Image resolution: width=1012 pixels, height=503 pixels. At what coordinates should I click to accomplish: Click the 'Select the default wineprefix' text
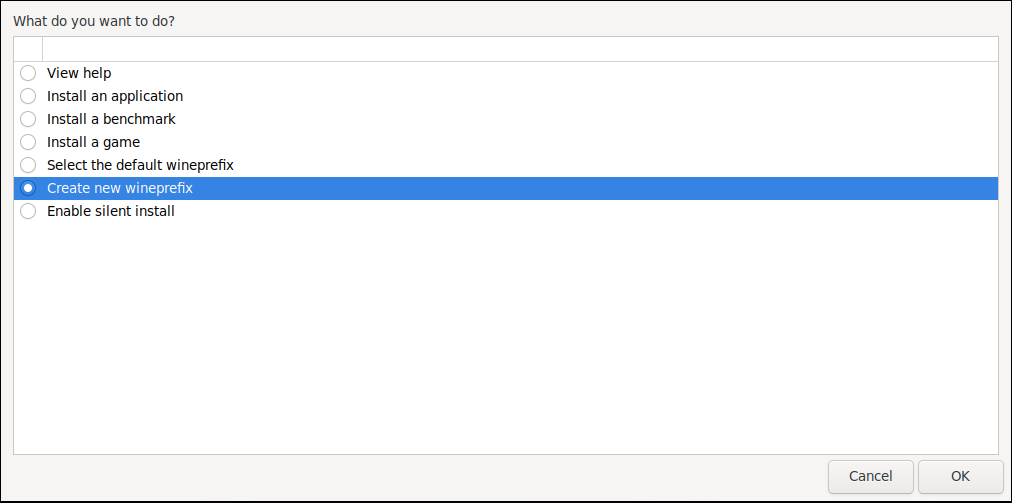(x=140, y=165)
